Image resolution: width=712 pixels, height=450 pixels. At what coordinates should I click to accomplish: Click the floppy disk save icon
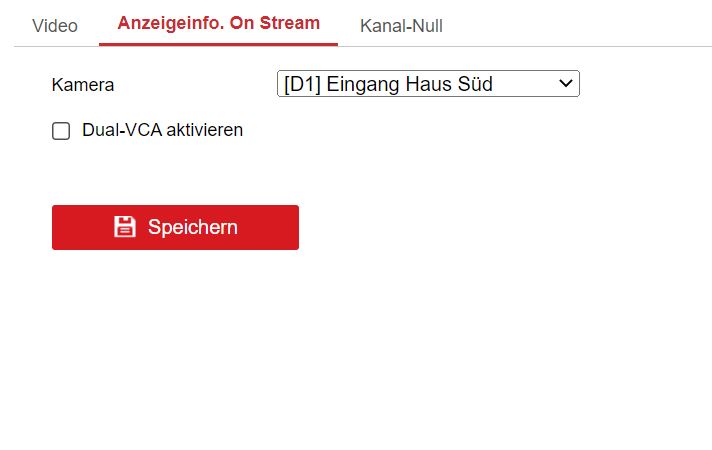point(125,227)
